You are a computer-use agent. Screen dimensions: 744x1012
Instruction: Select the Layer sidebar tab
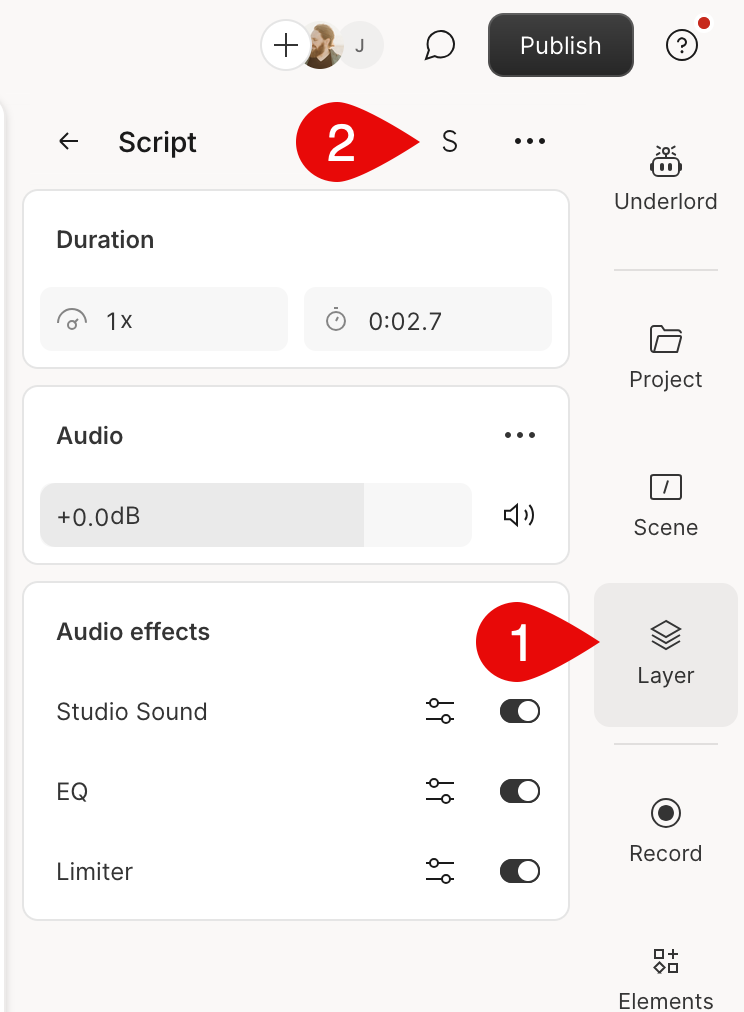click(x=665, y=654)
